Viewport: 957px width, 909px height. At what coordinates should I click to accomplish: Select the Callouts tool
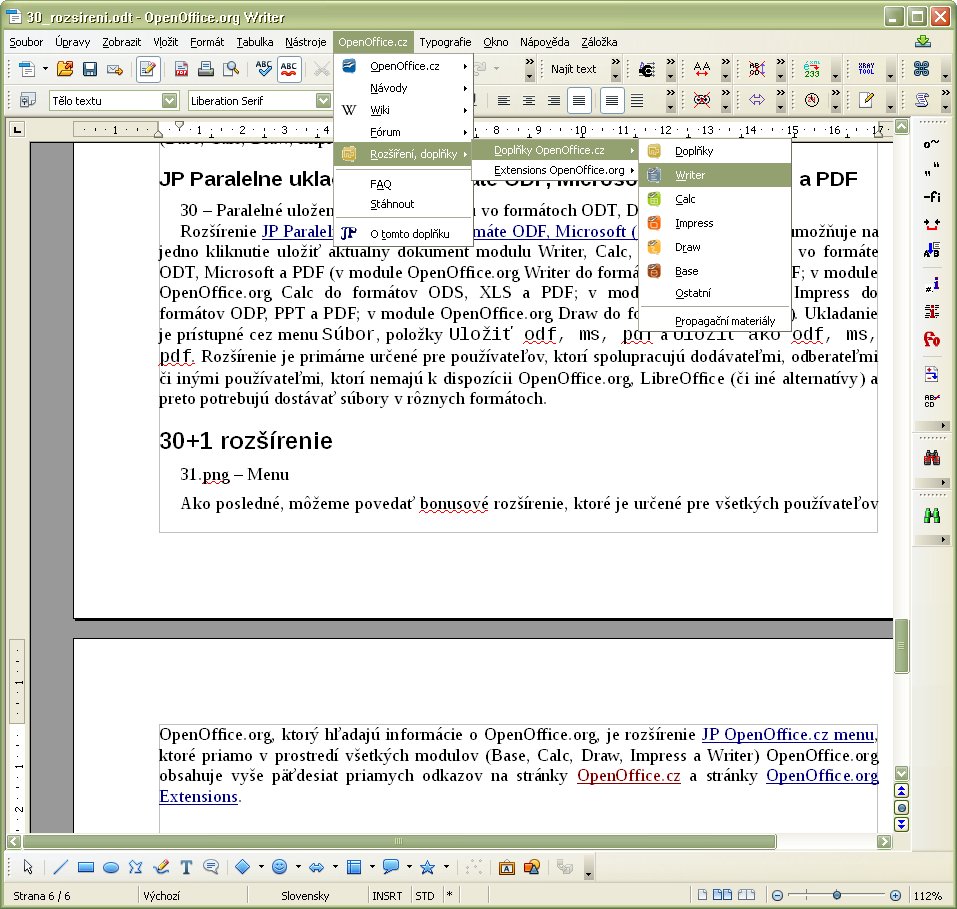pos(211,867)
